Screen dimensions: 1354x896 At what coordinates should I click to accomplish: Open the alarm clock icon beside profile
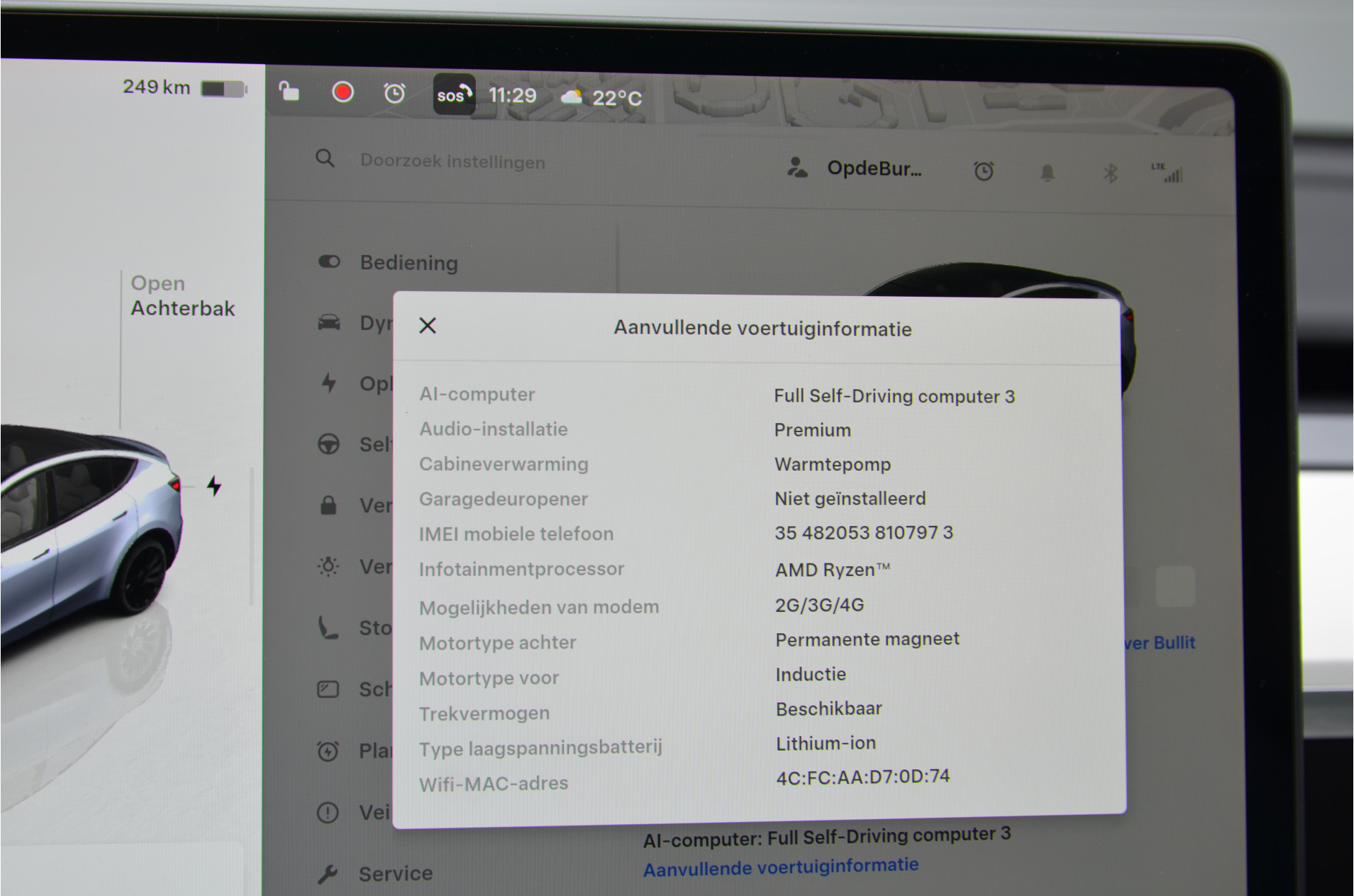click(984, 171)
